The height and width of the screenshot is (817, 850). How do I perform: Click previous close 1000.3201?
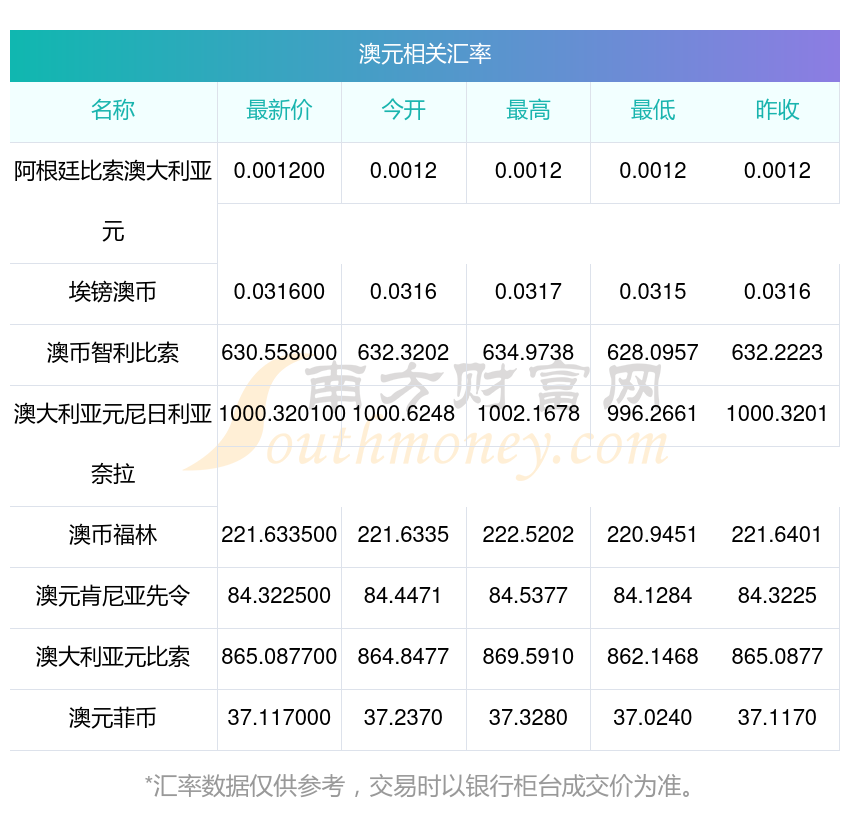tap(777, 414)
